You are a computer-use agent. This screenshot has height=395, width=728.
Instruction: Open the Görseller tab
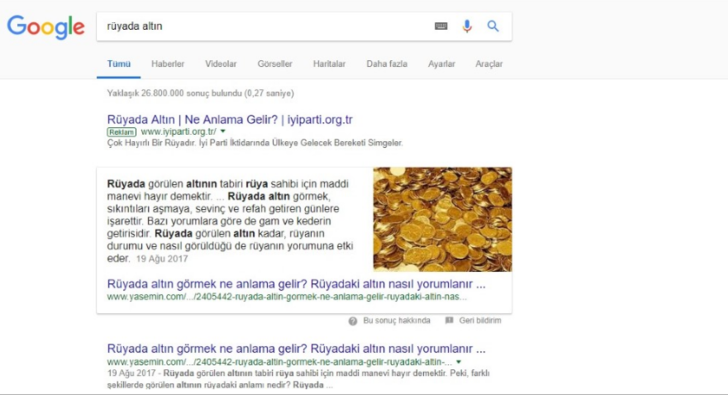pos(275,64)
